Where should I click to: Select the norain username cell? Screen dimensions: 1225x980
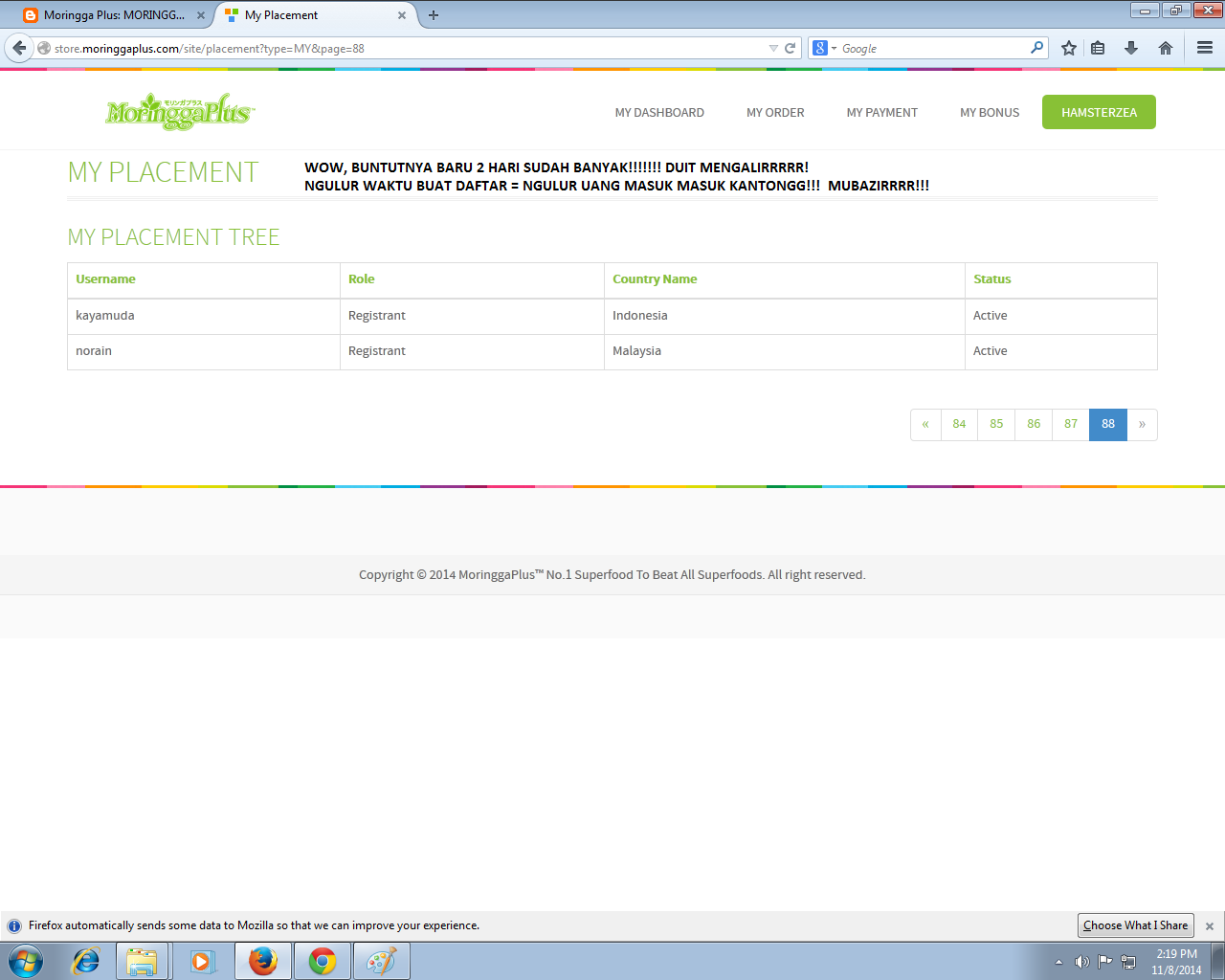click(x=204, y=351)
